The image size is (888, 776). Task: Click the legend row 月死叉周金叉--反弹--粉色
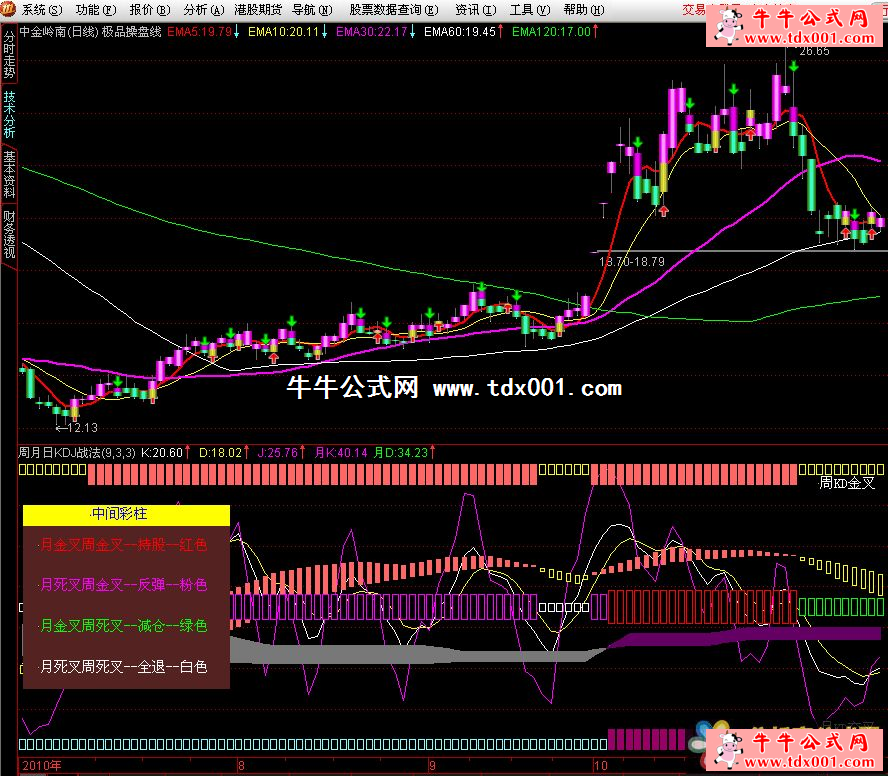click(123, 585)
